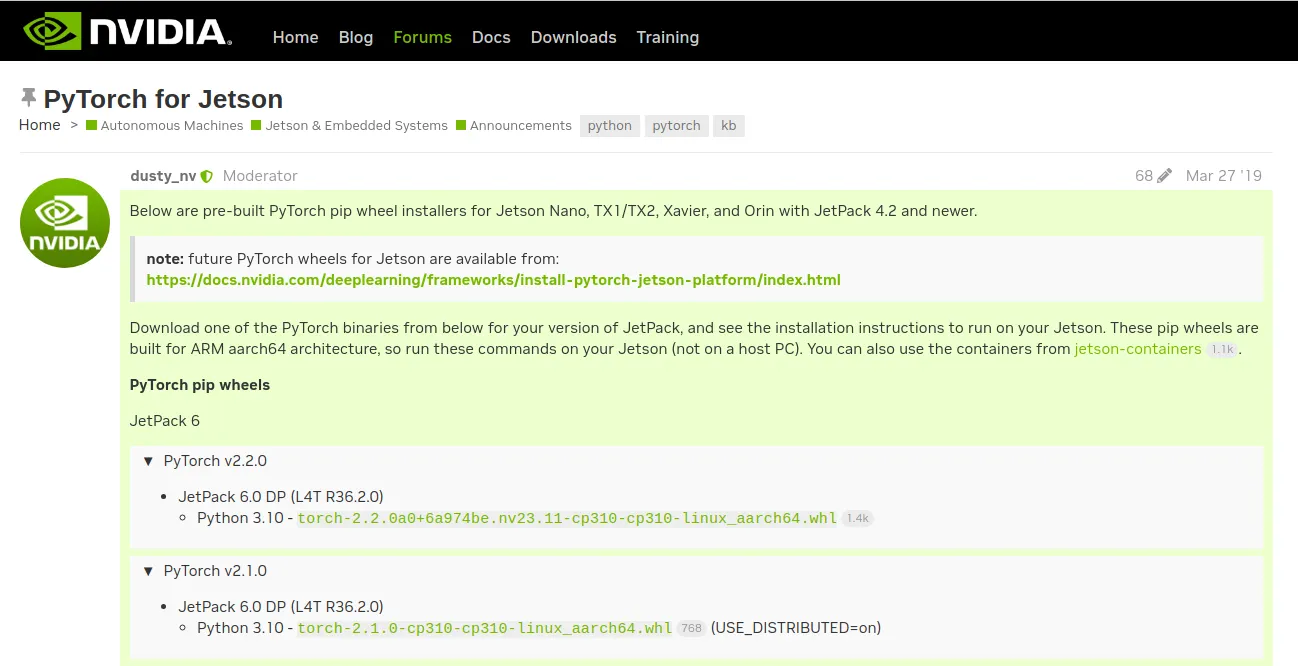Select the pytorch tag
1298x666 pixels.
(x=676, y=125)
